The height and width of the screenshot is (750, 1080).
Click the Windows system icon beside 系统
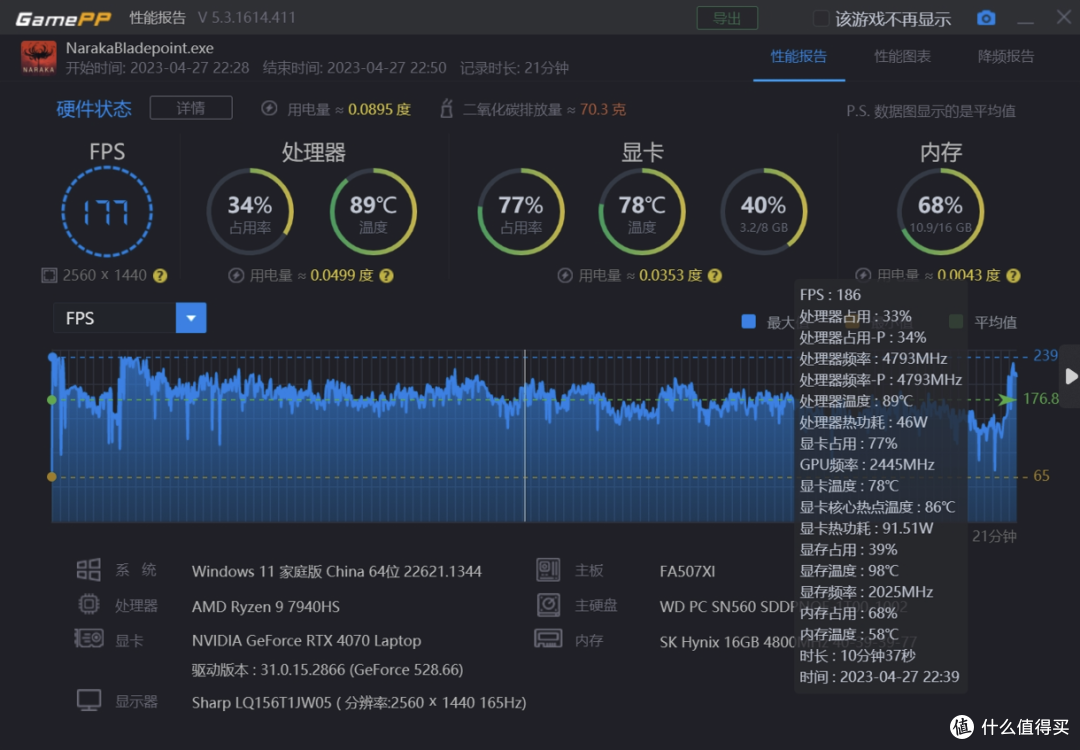pos(89,570)
